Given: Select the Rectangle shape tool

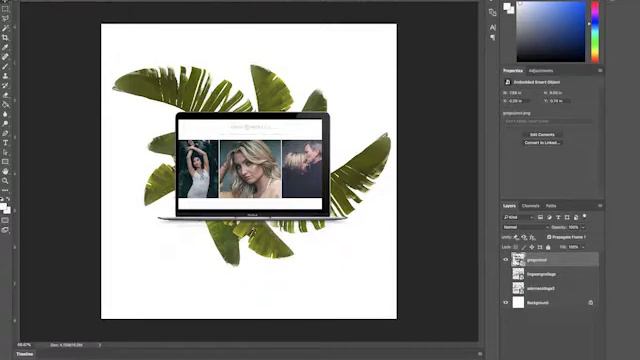Looking at the screenshot, I should (x=5, y=162).
